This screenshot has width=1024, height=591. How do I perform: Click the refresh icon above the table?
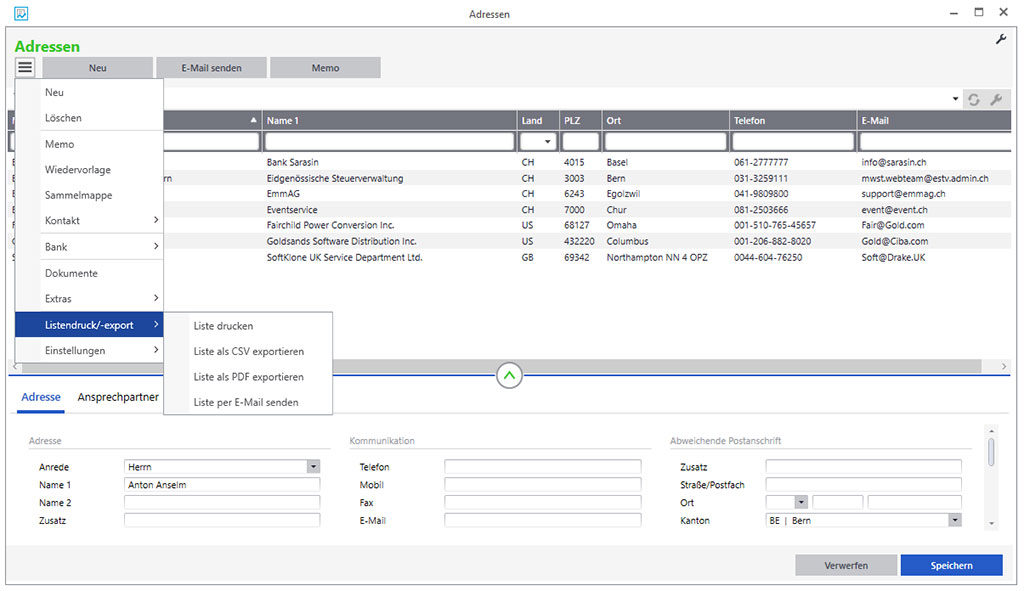[x=974, y=99]
